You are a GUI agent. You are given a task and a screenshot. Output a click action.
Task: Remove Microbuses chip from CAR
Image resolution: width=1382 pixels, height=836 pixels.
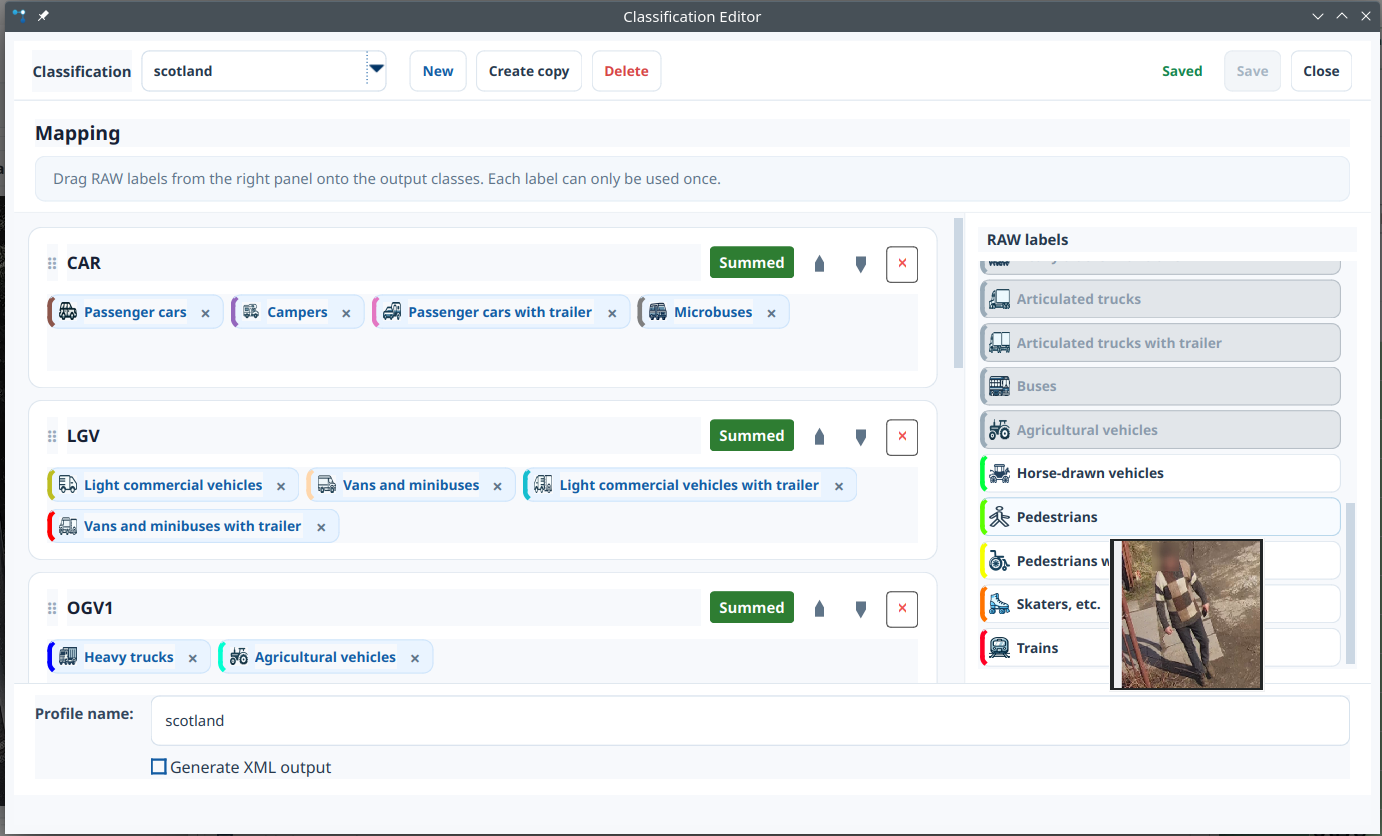[x=771, y=313]
